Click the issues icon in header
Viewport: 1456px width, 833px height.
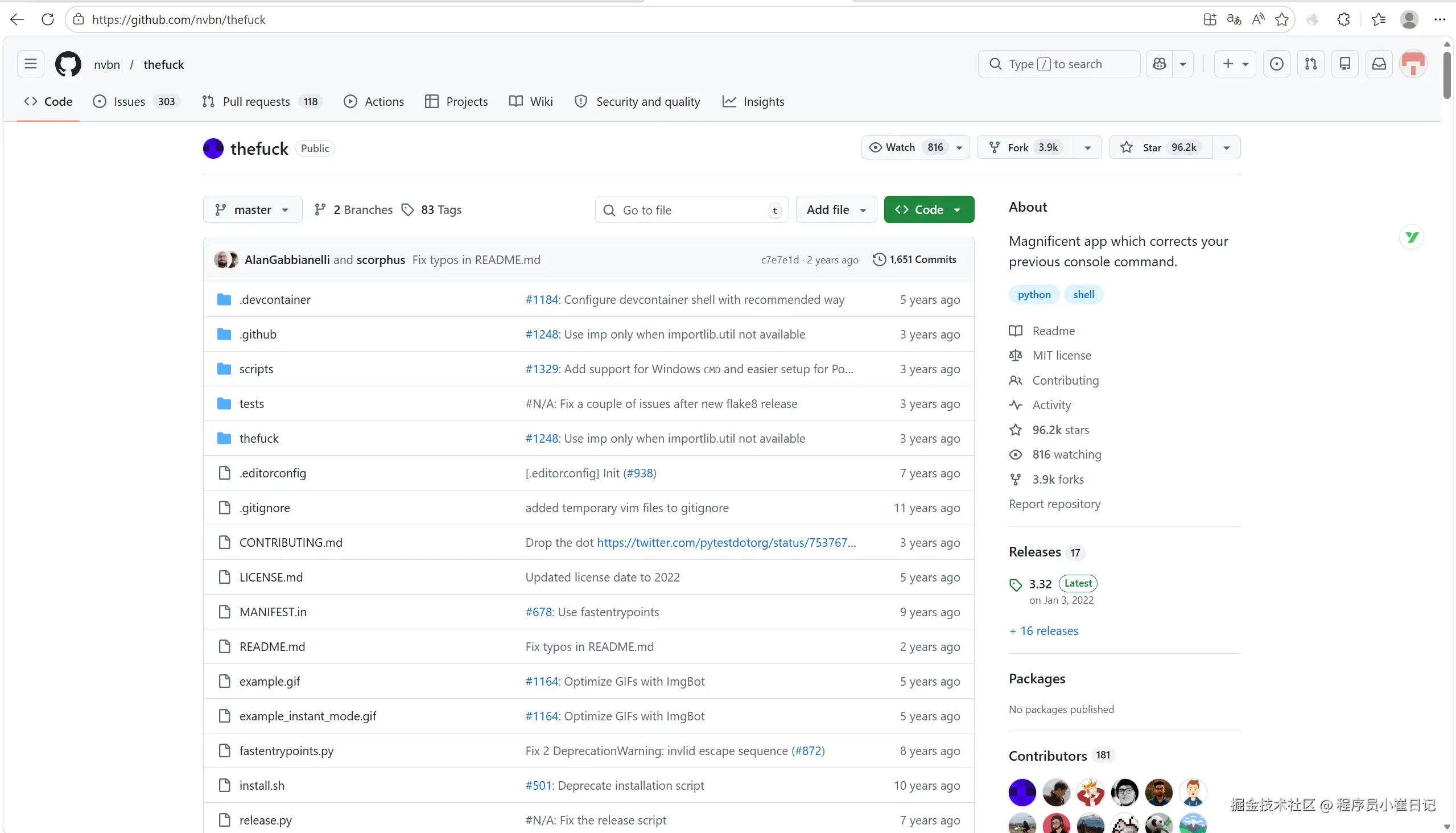point(1276,64)
